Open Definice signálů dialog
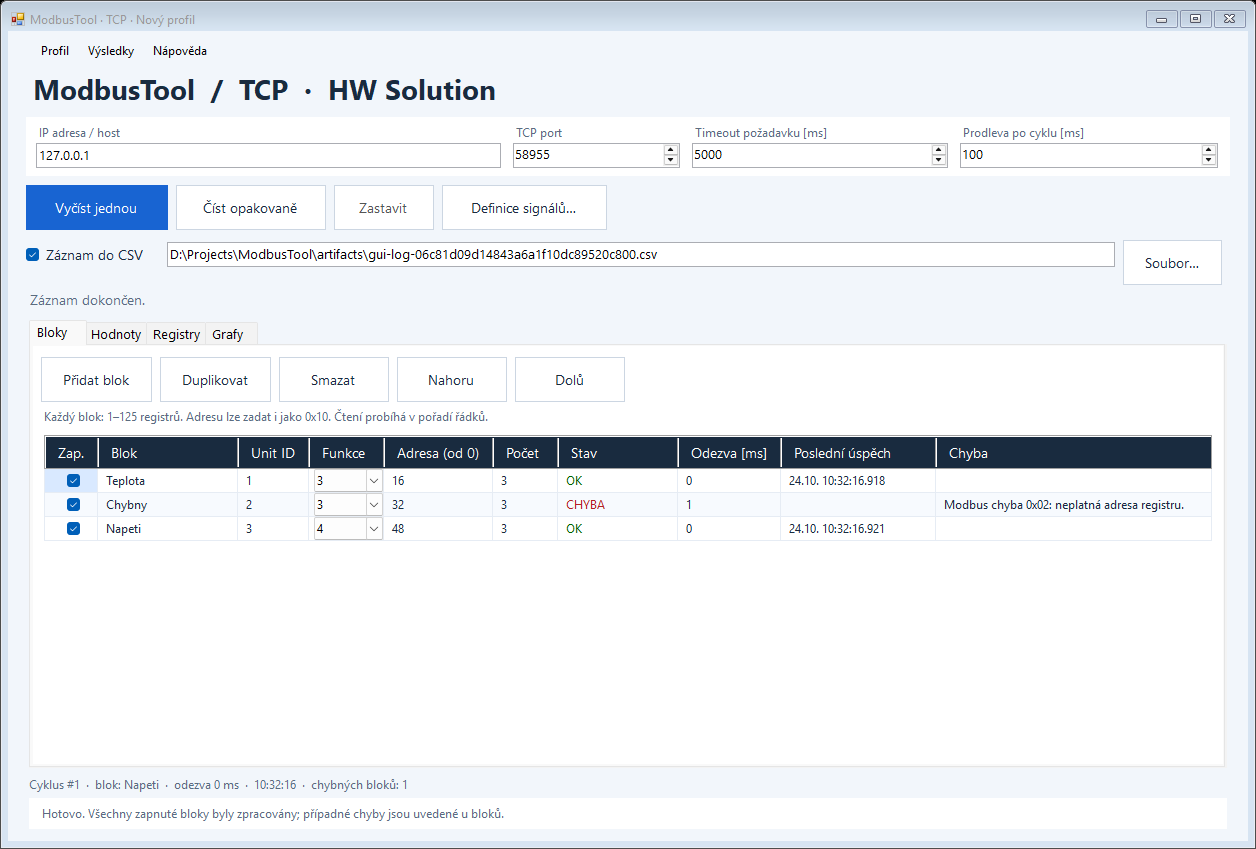Viewport: 1256px width, 849px height. click(524, 208)
